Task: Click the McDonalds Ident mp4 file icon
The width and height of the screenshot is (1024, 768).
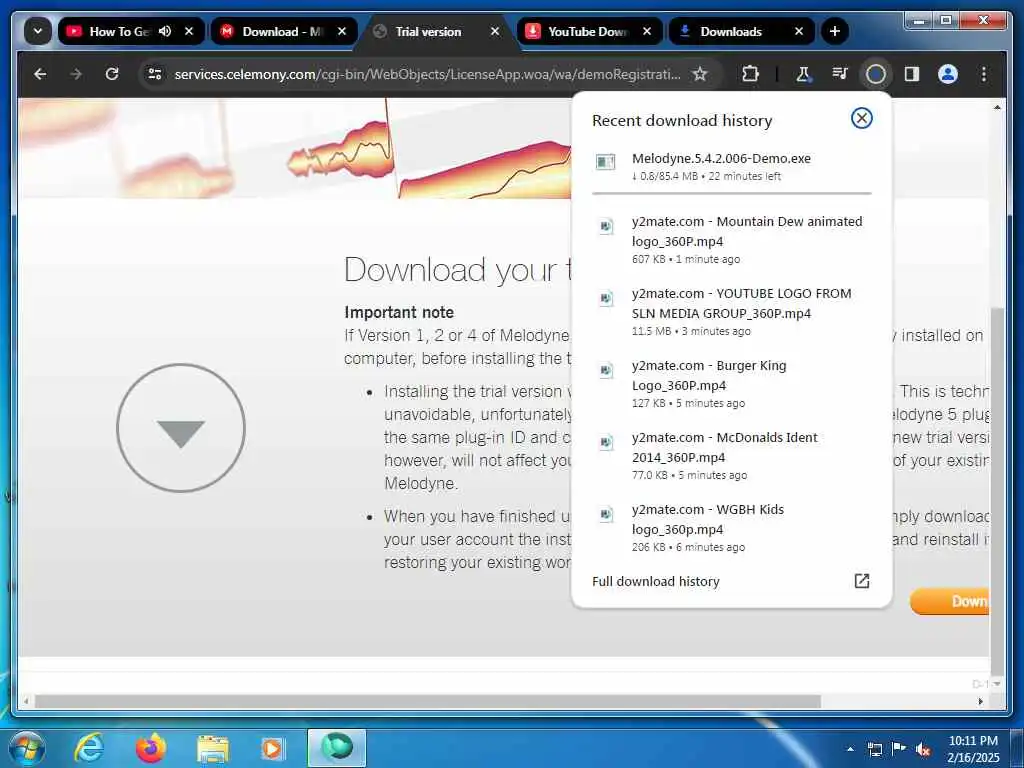Action: [x=606, y=442]
